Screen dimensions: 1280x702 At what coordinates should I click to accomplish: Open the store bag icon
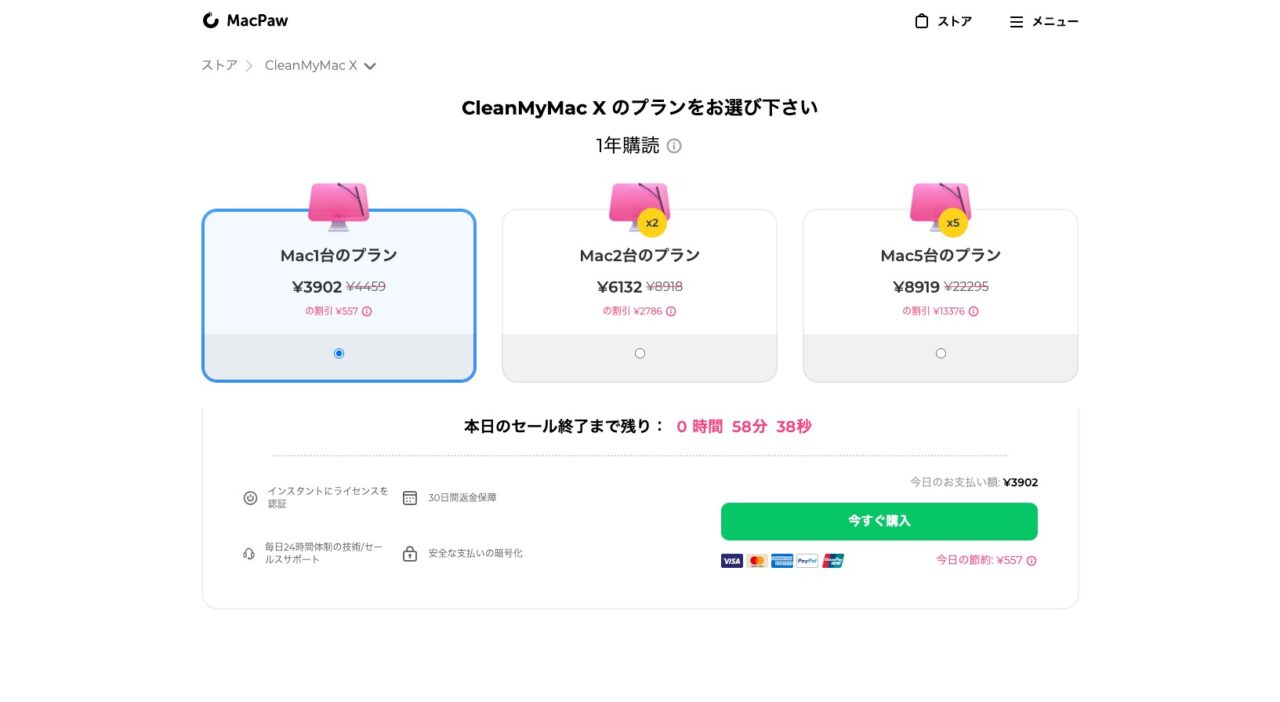(922, 21)
